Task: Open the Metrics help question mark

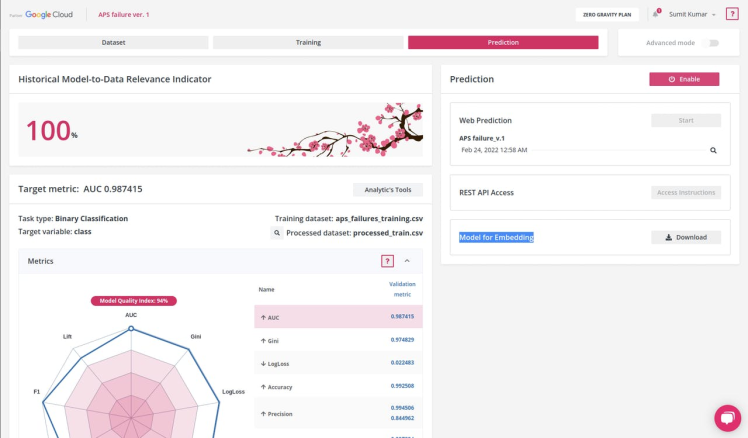Action: point(387,261)
